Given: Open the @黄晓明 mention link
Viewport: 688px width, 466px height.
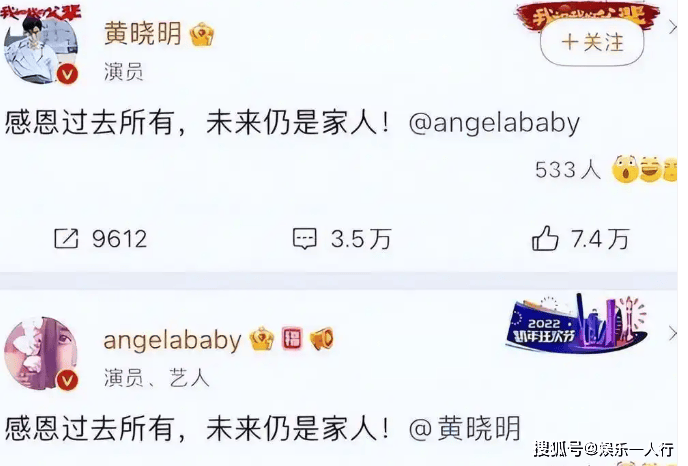Looking at the screenshot, I should click(465, 428).
